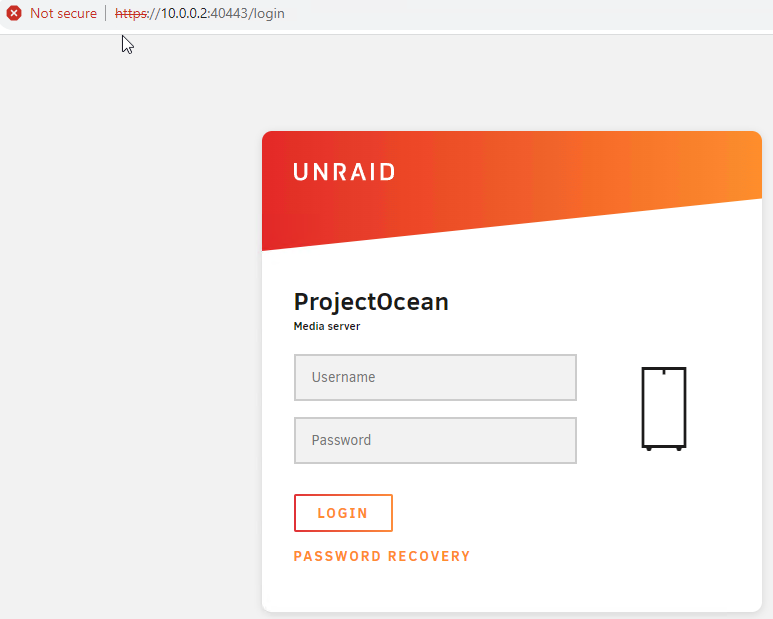Click the "Media server" description text

point(326,326)
